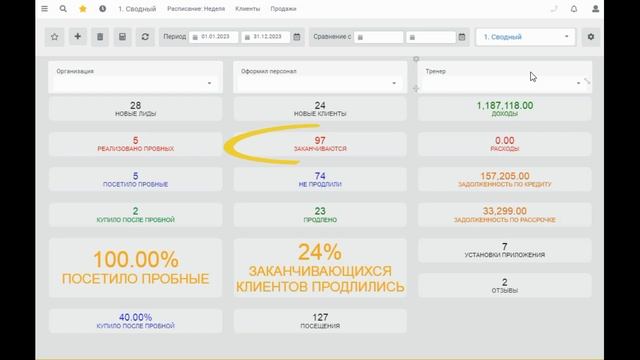This screenshot has width=640, height=360.
Task: Expand the Тренер filter dropdown
Action: coord(504,83)
